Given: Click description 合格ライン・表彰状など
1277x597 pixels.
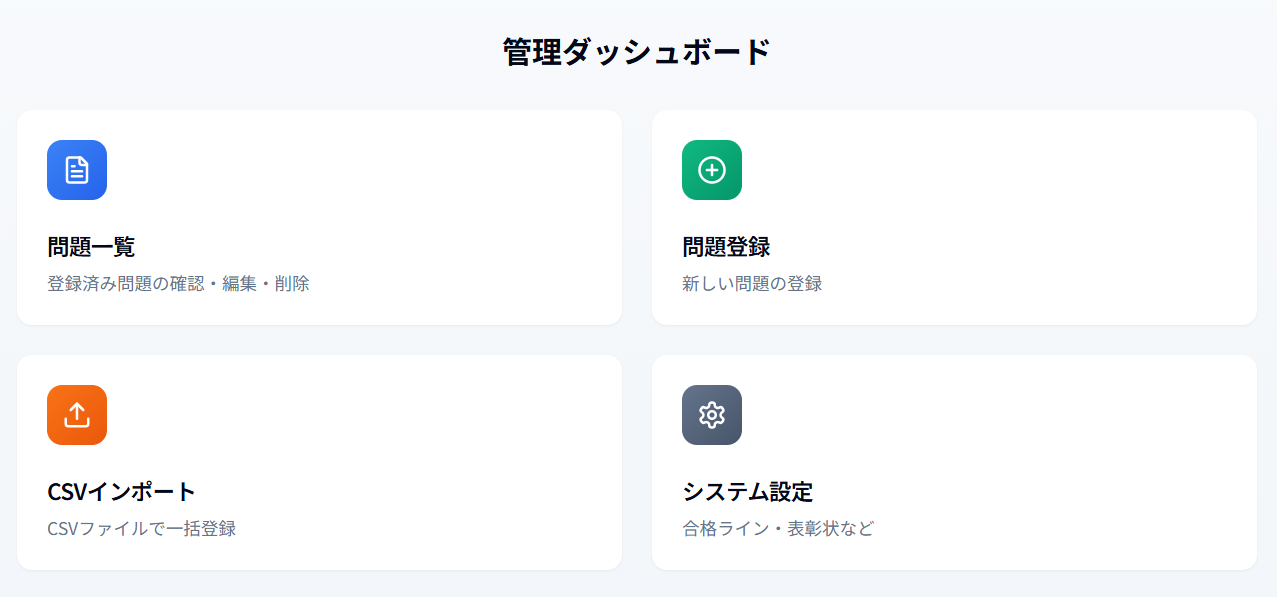Looking at the screenshot, I should point(778,529).
